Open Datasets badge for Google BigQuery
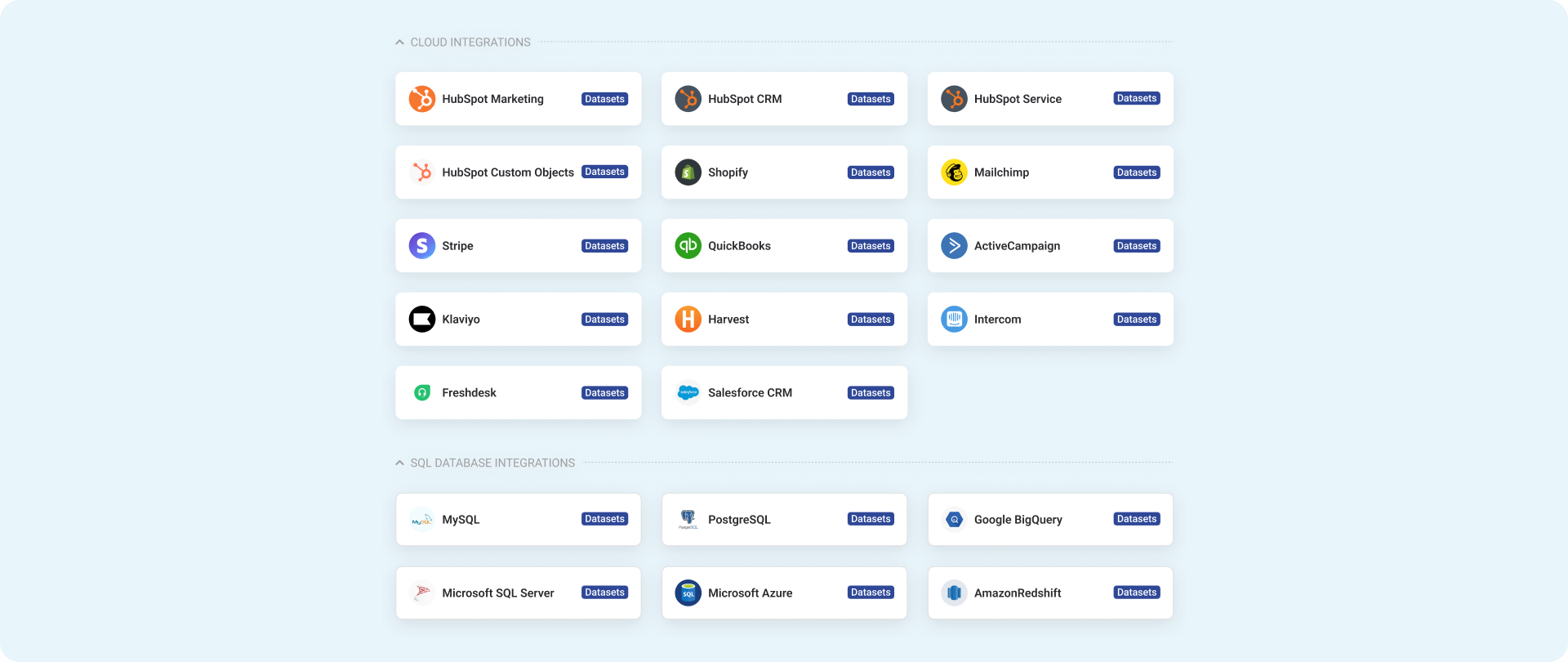This screenshot has height=662, width=1568. tap(1136, 519)
